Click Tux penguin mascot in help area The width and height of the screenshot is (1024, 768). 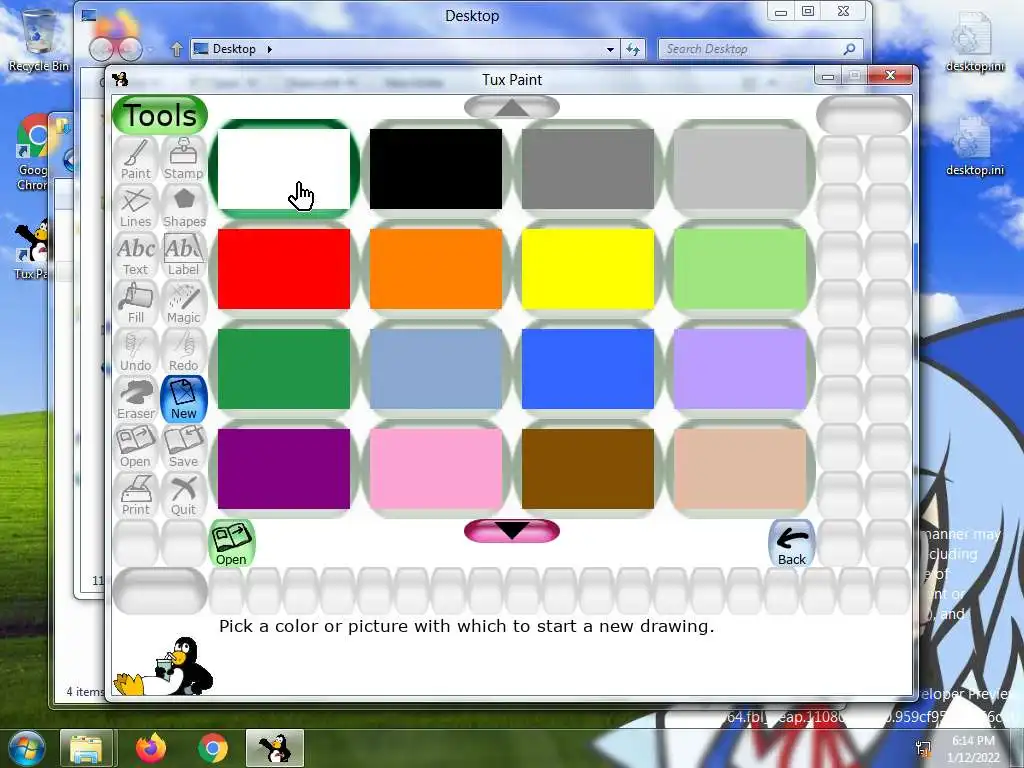click(x=163, y=666)
